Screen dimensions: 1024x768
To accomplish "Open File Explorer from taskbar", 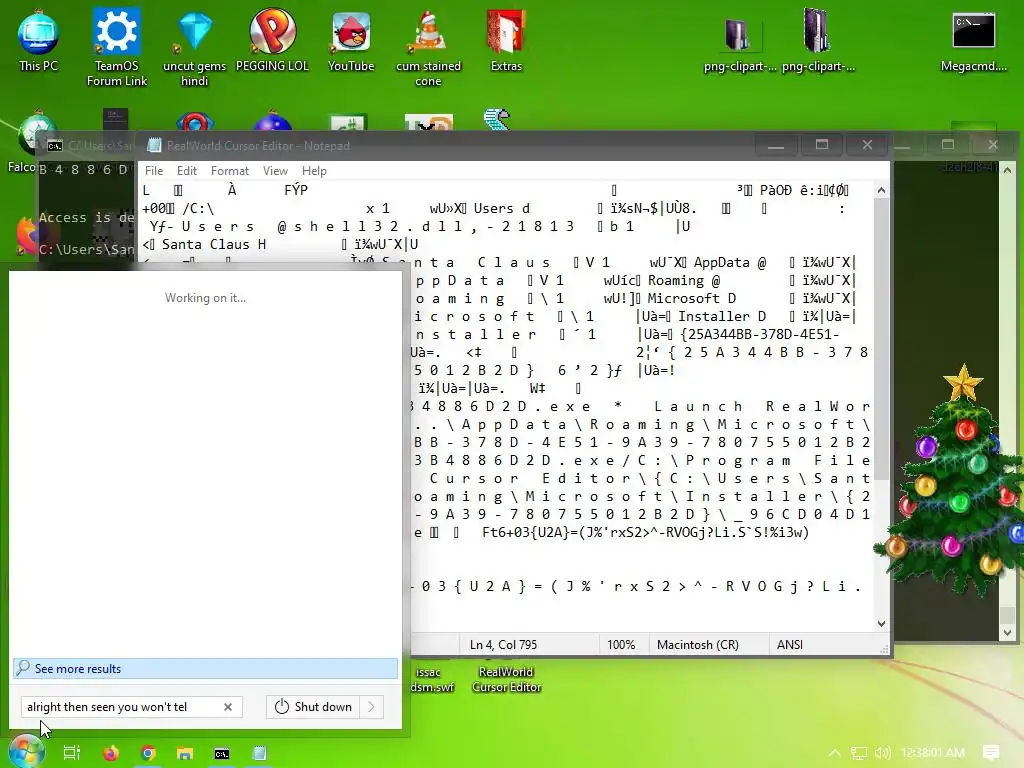I will point(185,753).
